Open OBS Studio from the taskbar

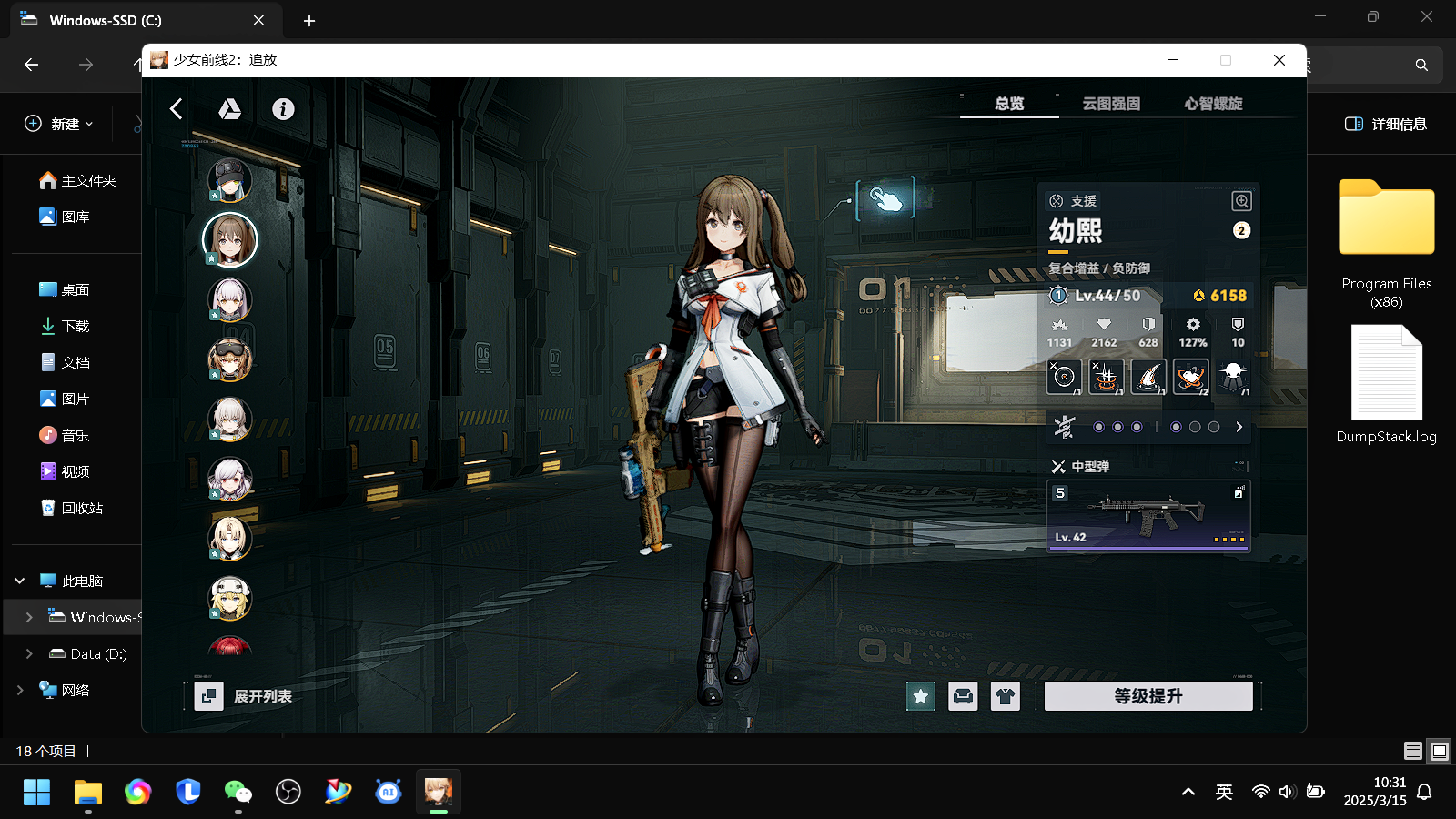coord(288,792)
